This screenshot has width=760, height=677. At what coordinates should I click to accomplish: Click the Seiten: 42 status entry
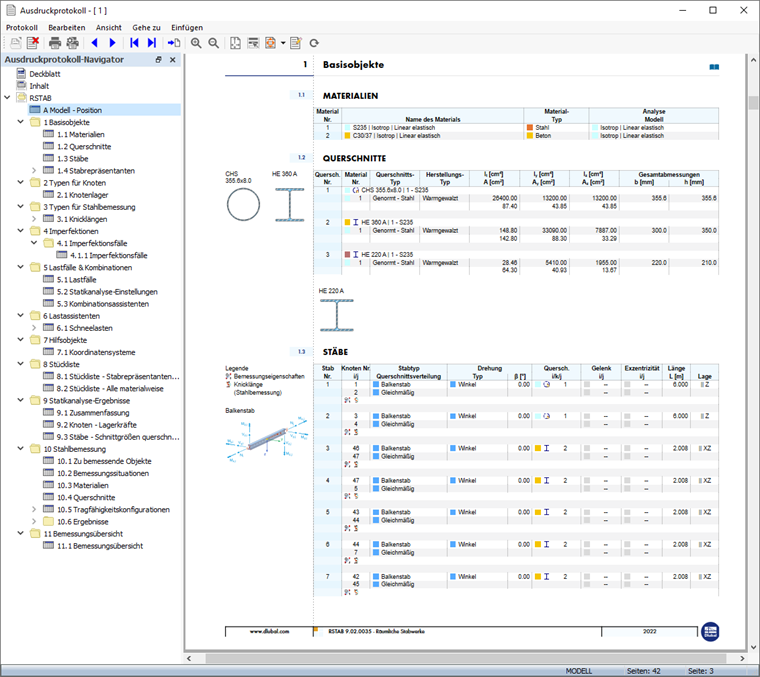643,671
